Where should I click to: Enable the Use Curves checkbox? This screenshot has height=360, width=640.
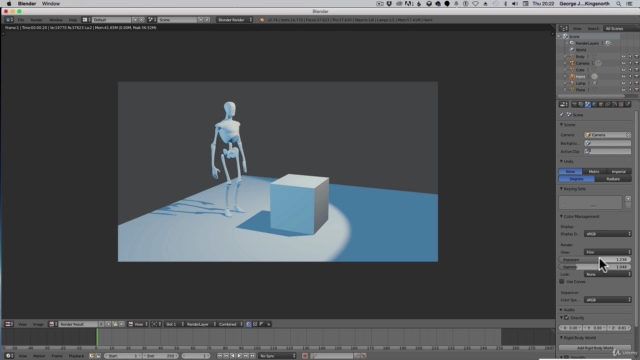coord(562,282)
